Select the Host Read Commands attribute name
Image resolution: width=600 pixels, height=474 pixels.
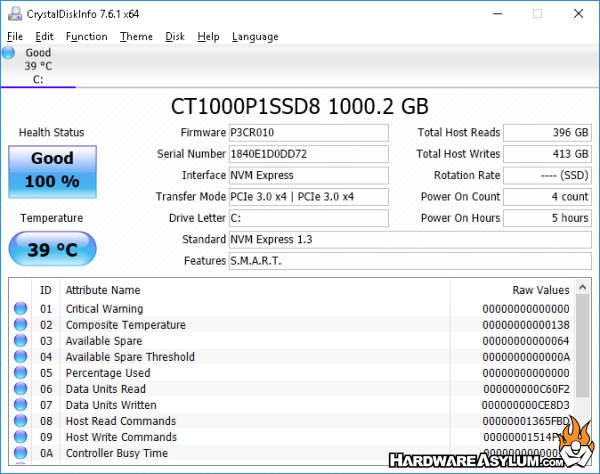tap(121, 421)
